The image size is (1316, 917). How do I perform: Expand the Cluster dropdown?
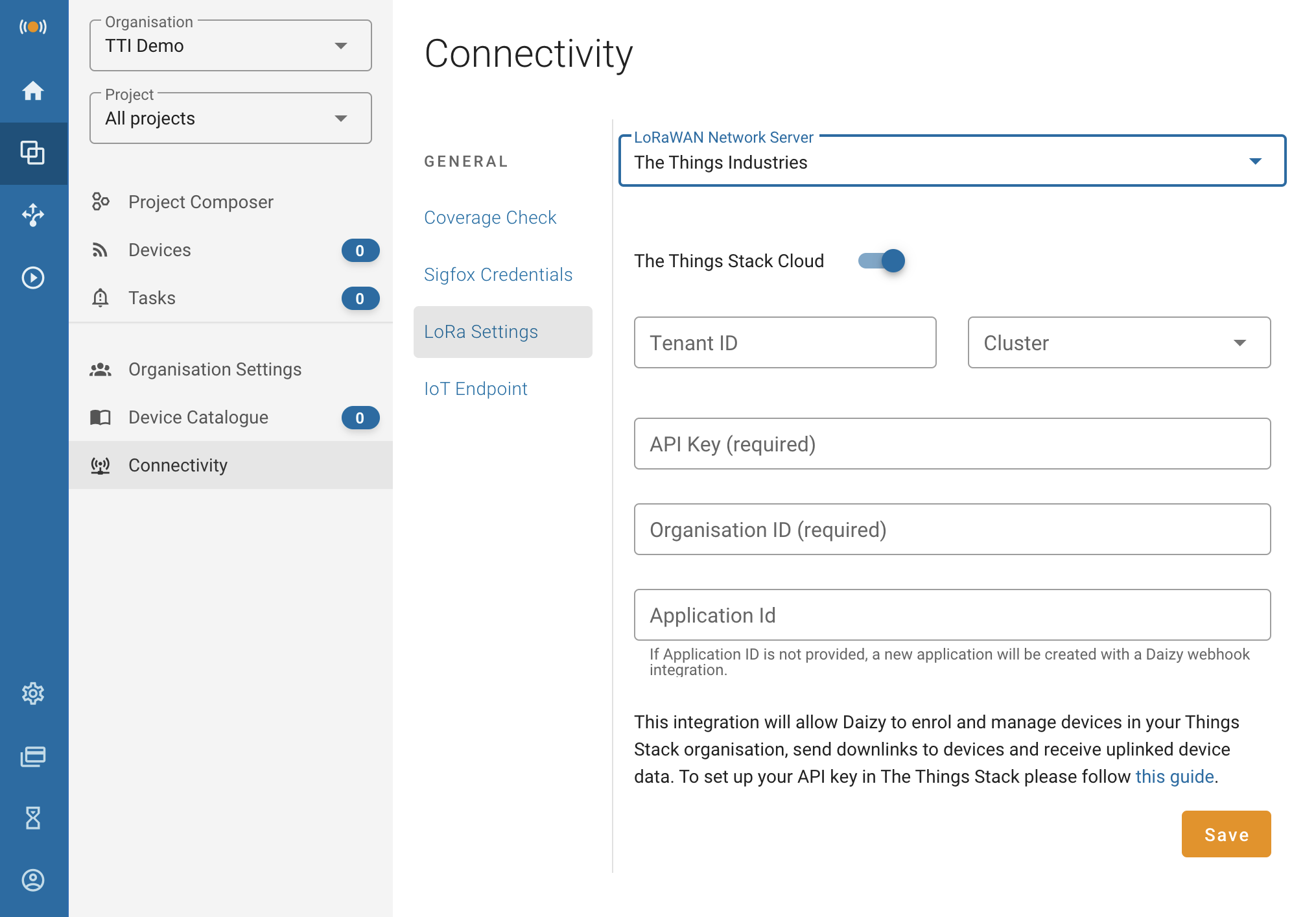(x=1118, y=342)
